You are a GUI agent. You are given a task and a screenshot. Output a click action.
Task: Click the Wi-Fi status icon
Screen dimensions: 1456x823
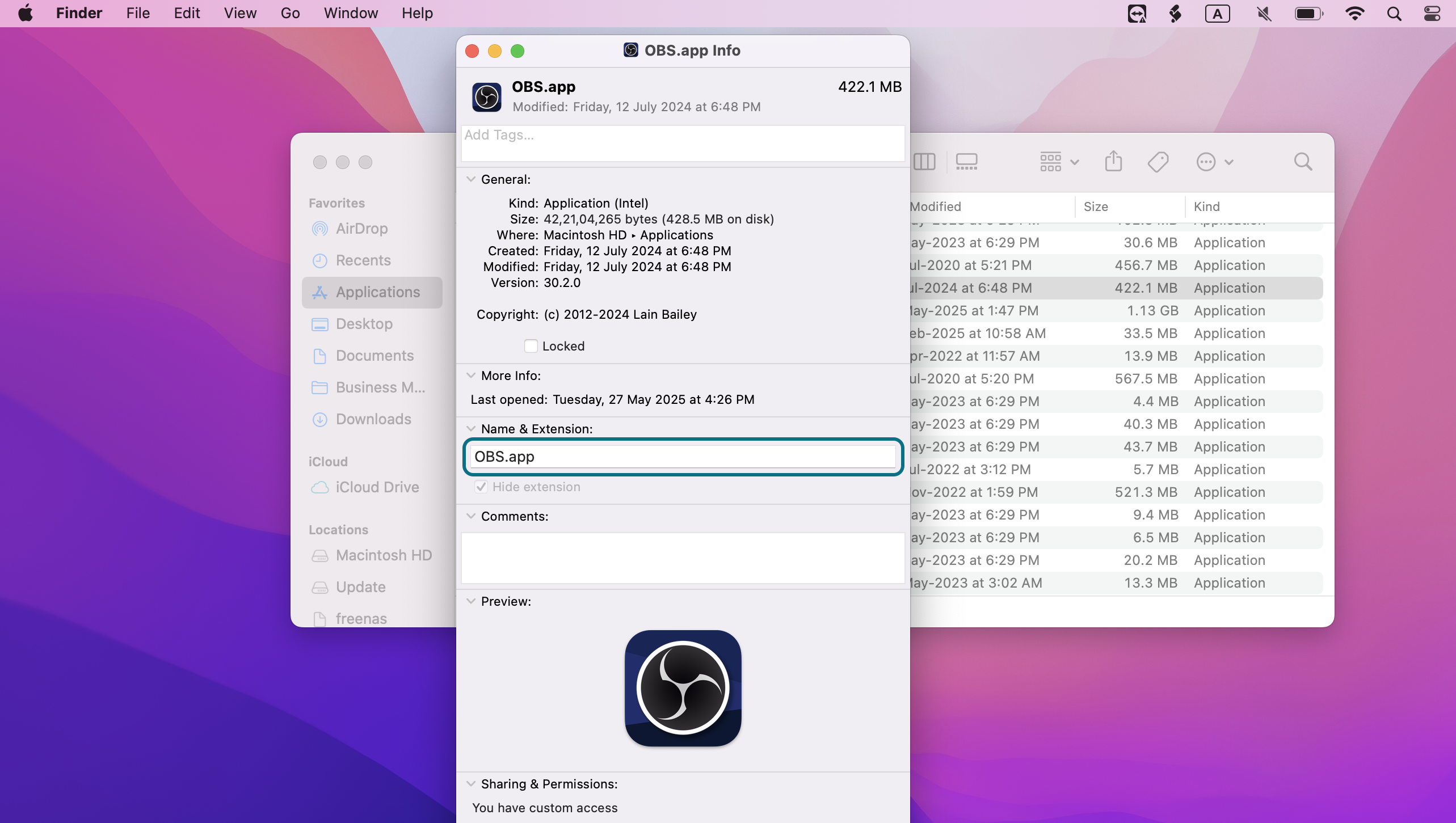1355,14
